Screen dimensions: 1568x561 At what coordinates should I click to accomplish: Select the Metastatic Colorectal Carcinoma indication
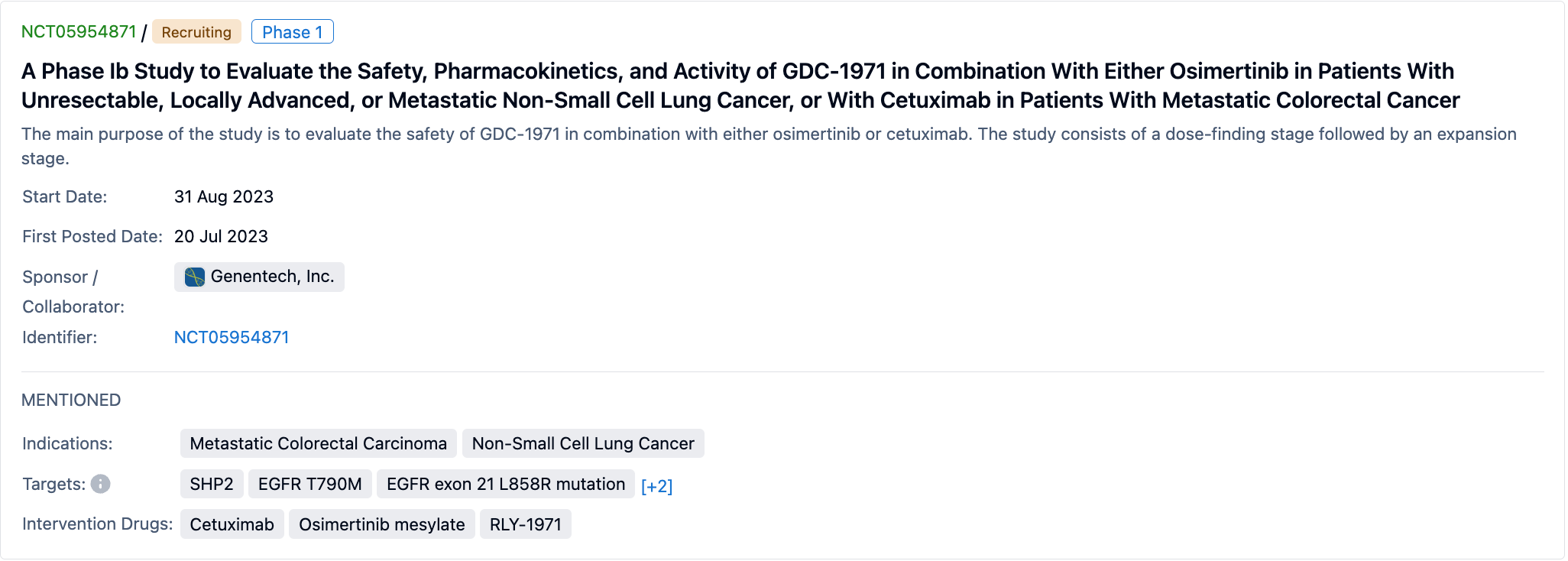coord(318,443)
